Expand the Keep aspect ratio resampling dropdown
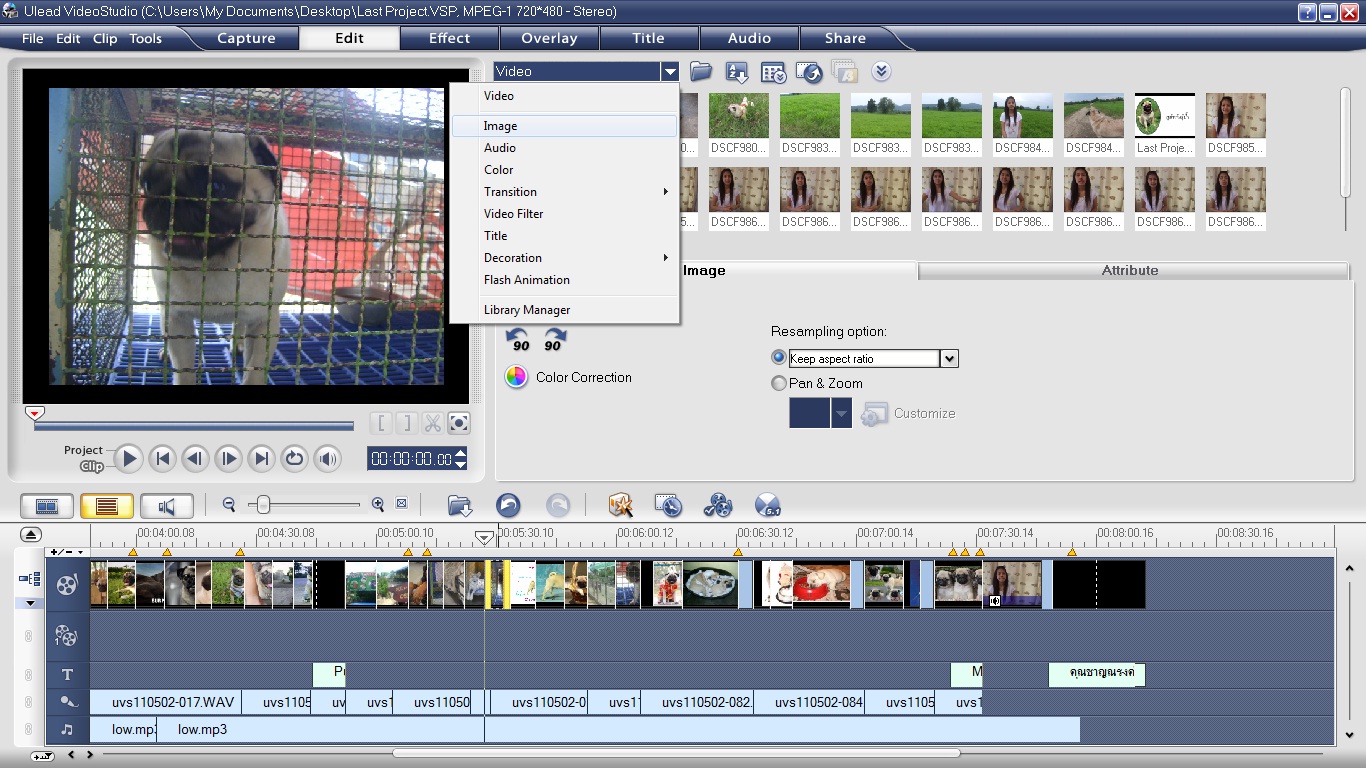1366x768 pixels. 949,359
